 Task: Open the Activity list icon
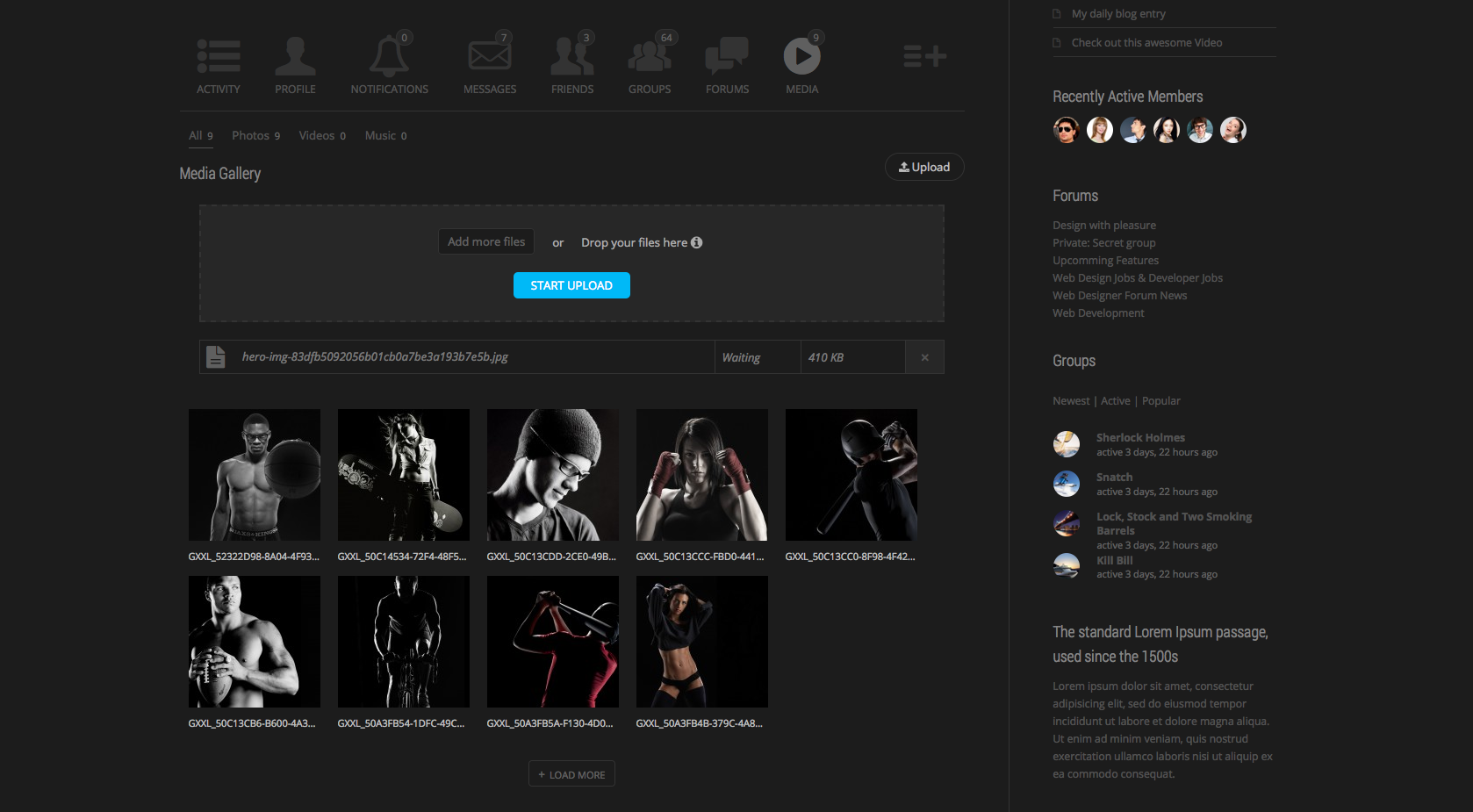click(218, 56)
